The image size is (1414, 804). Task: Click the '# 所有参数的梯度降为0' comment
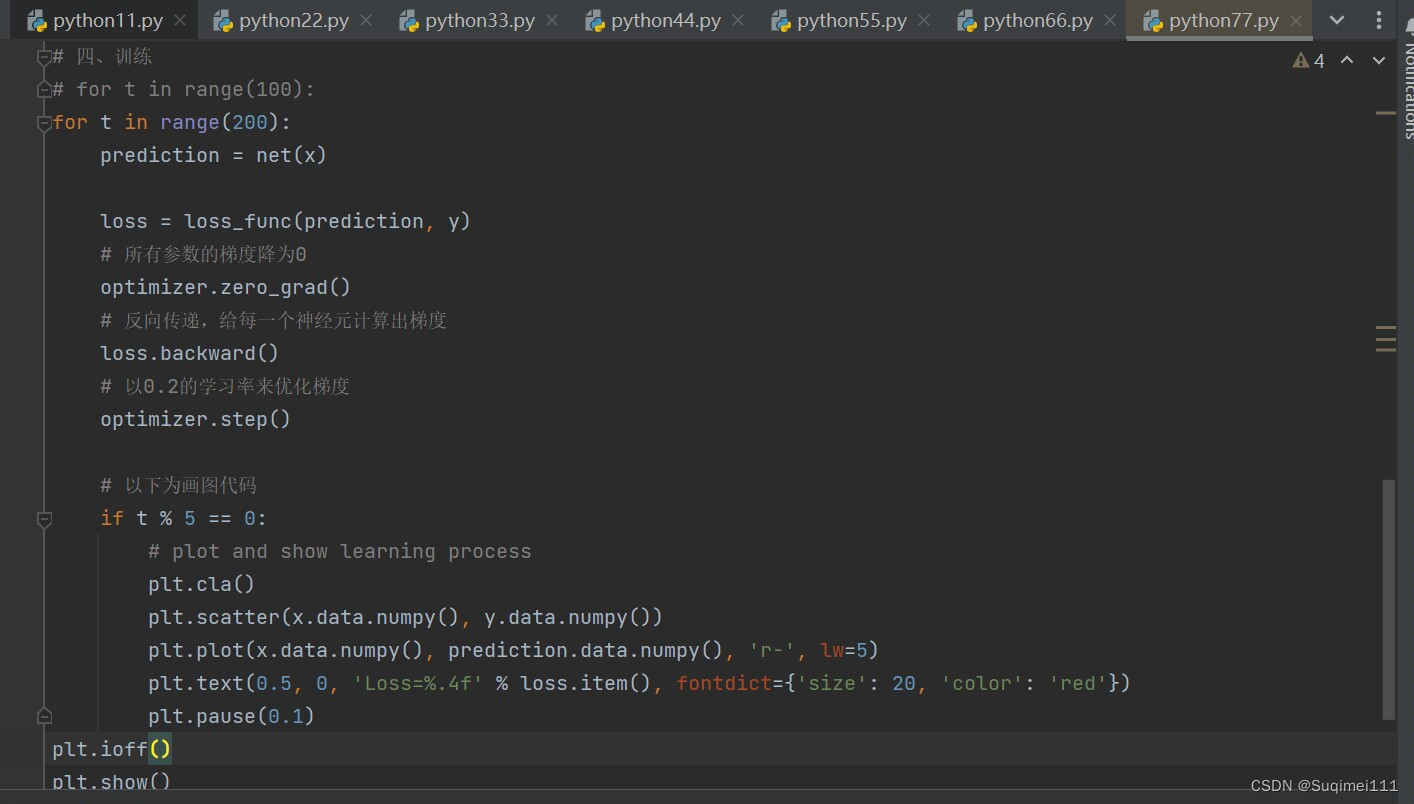203,254
